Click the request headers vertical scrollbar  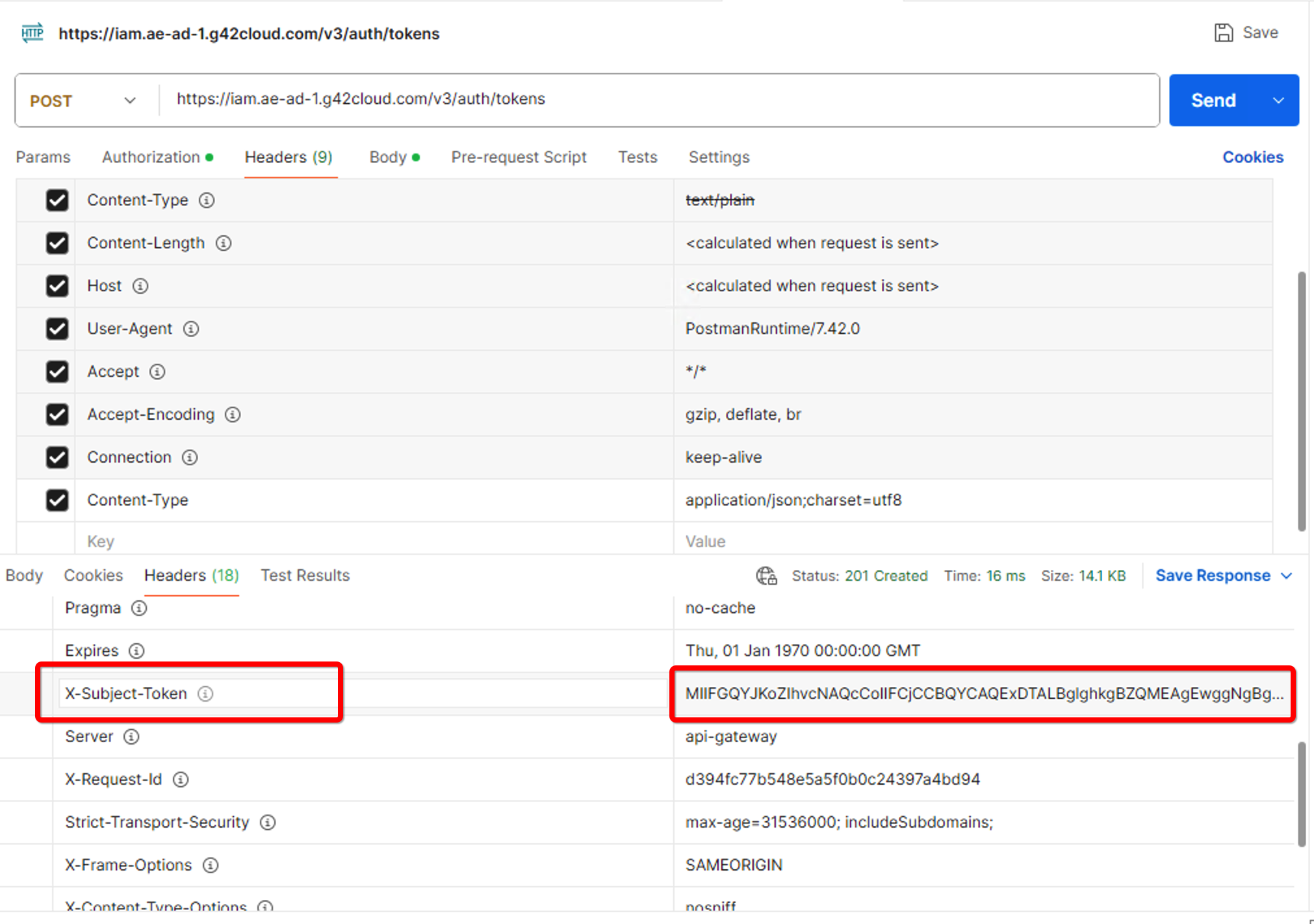click(x=1302, y=402)
